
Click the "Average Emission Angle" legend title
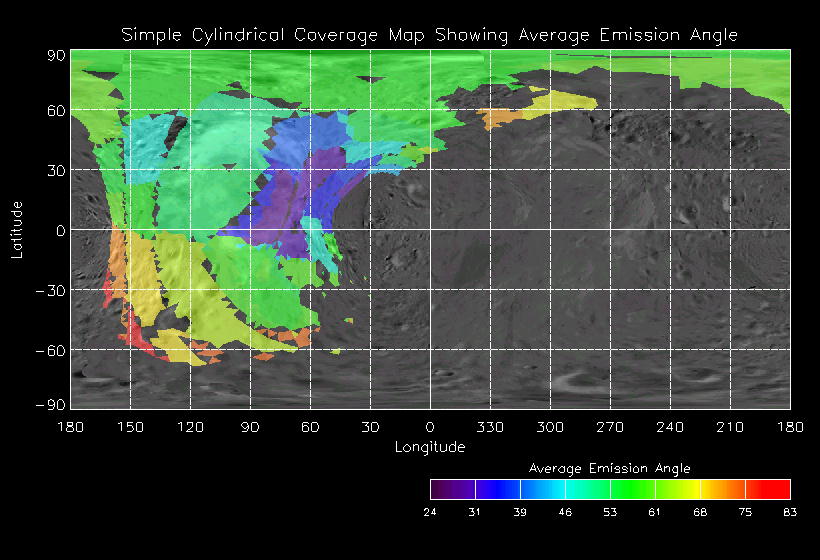click(609, 468)
